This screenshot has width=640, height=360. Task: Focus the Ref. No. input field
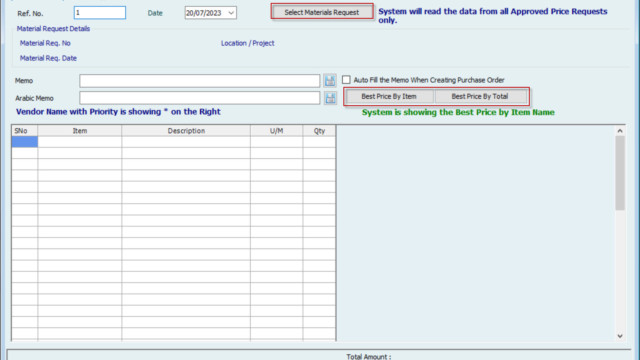click(100, 13)
